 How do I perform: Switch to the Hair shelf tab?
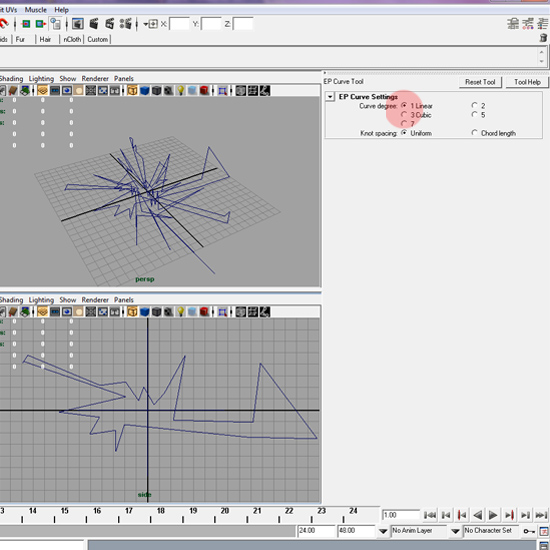pos(45,39)
